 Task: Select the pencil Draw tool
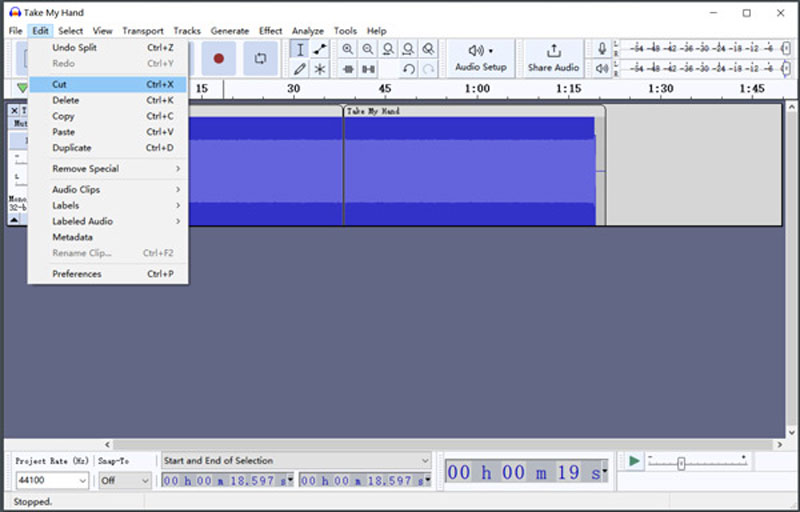coord(300,68)
